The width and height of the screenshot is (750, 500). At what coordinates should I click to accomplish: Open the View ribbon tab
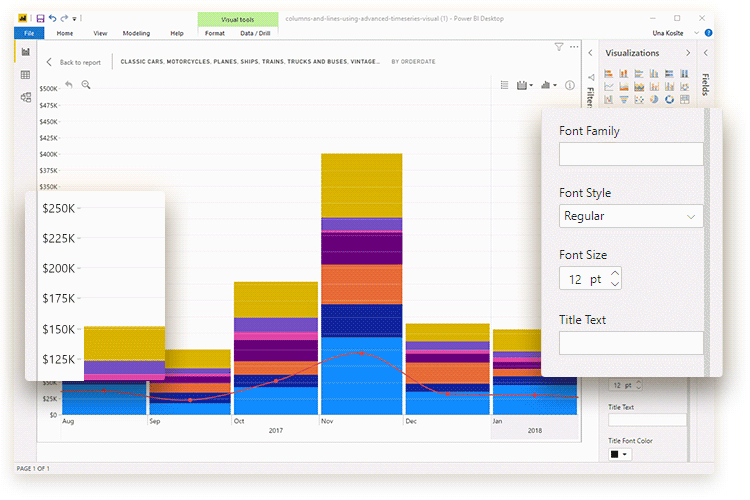100,33
